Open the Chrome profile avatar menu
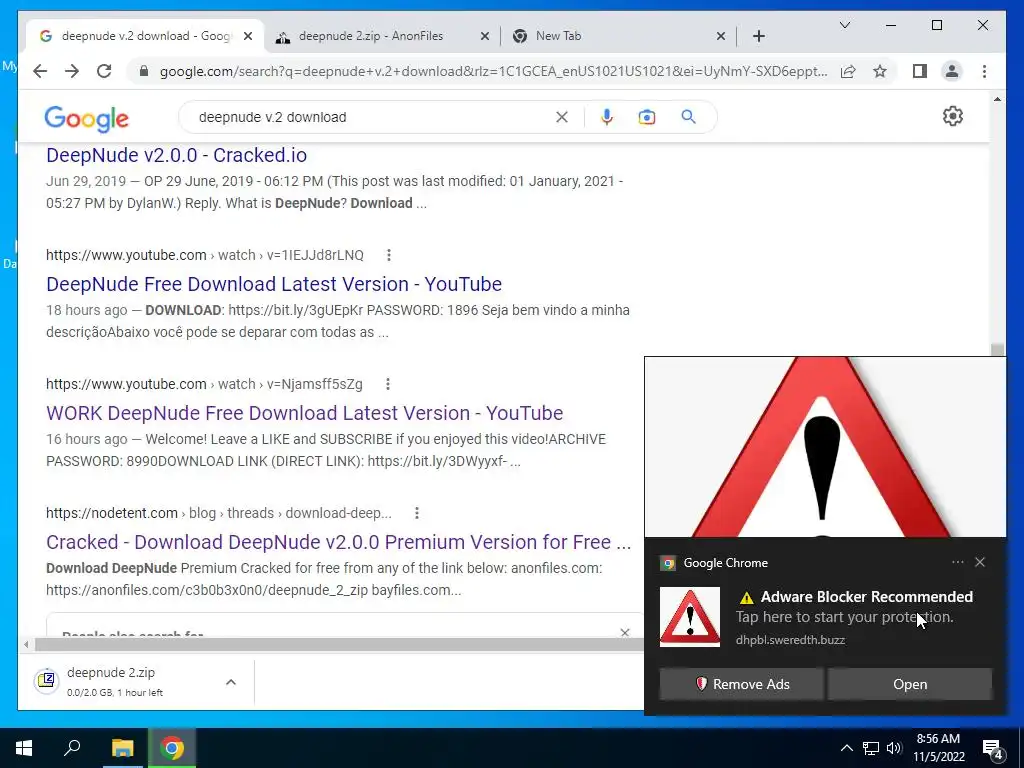Screen dimensions: 1024x768 [952, 71]
